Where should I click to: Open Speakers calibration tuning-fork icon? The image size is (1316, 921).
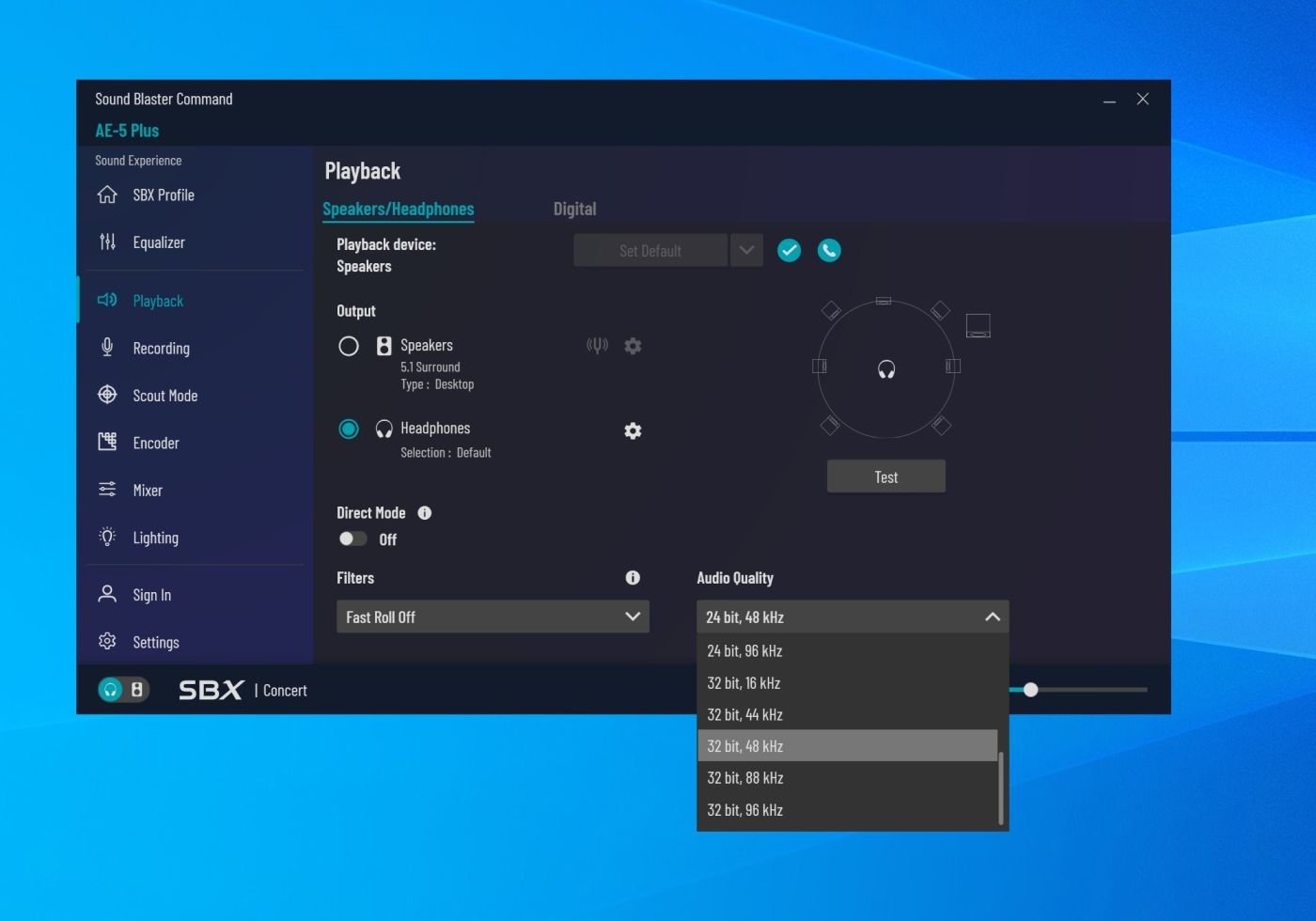(597, 346)
